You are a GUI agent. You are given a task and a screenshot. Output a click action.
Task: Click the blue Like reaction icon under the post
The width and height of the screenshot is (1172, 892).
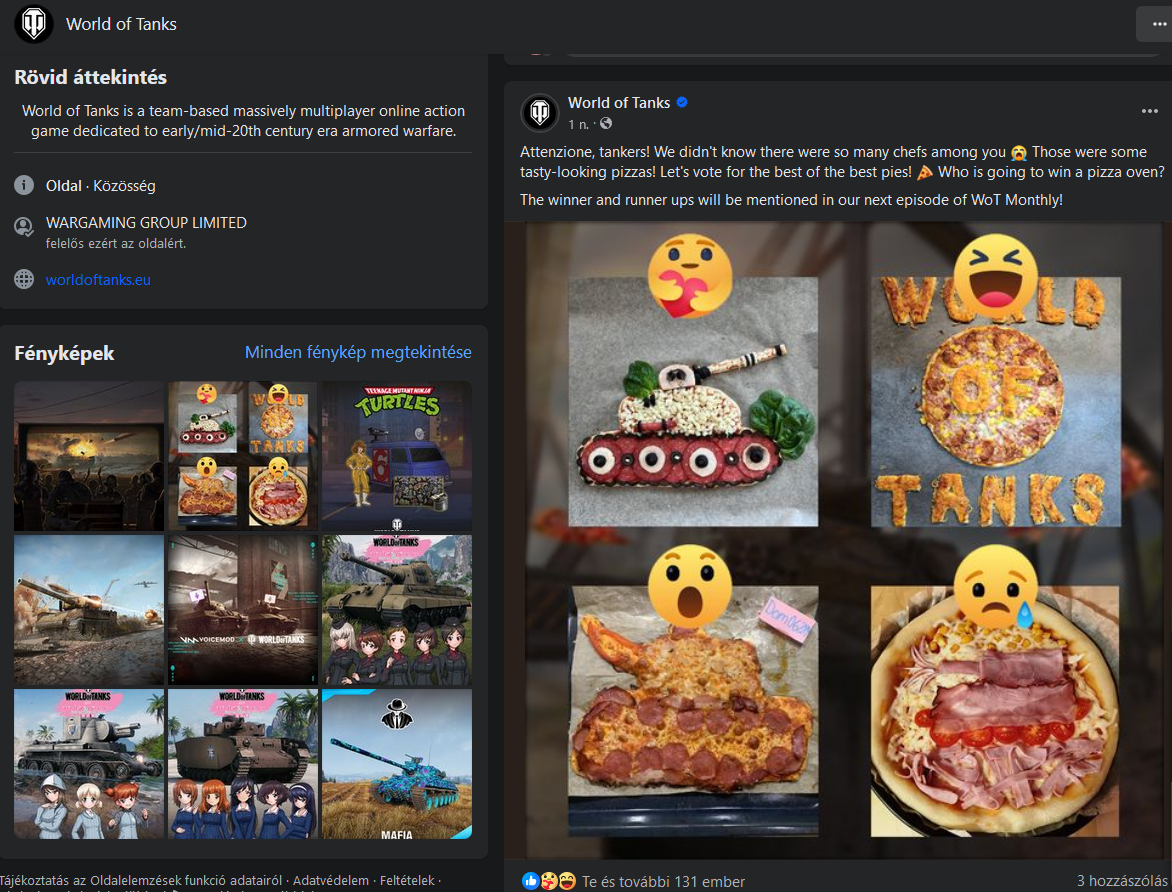coord(531,881)
